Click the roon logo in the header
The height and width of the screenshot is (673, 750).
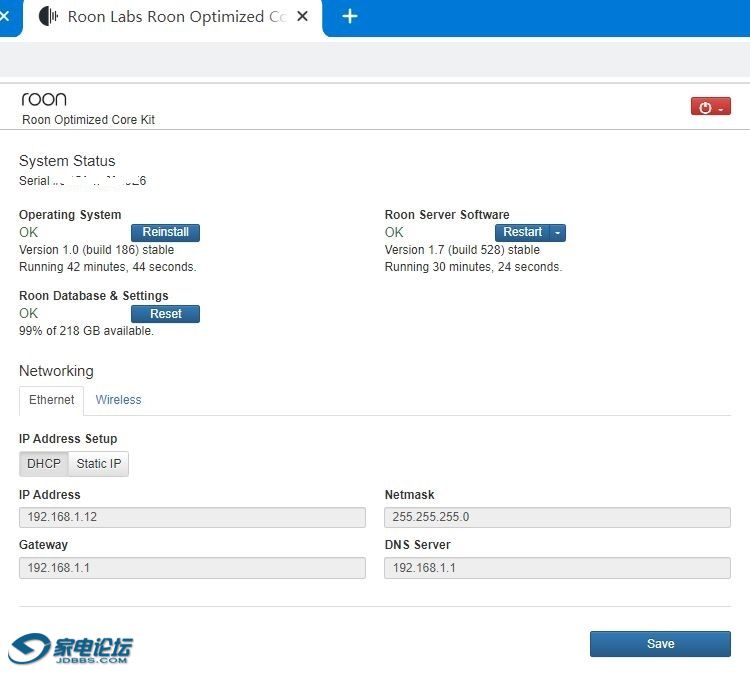[x=44, y=99]
